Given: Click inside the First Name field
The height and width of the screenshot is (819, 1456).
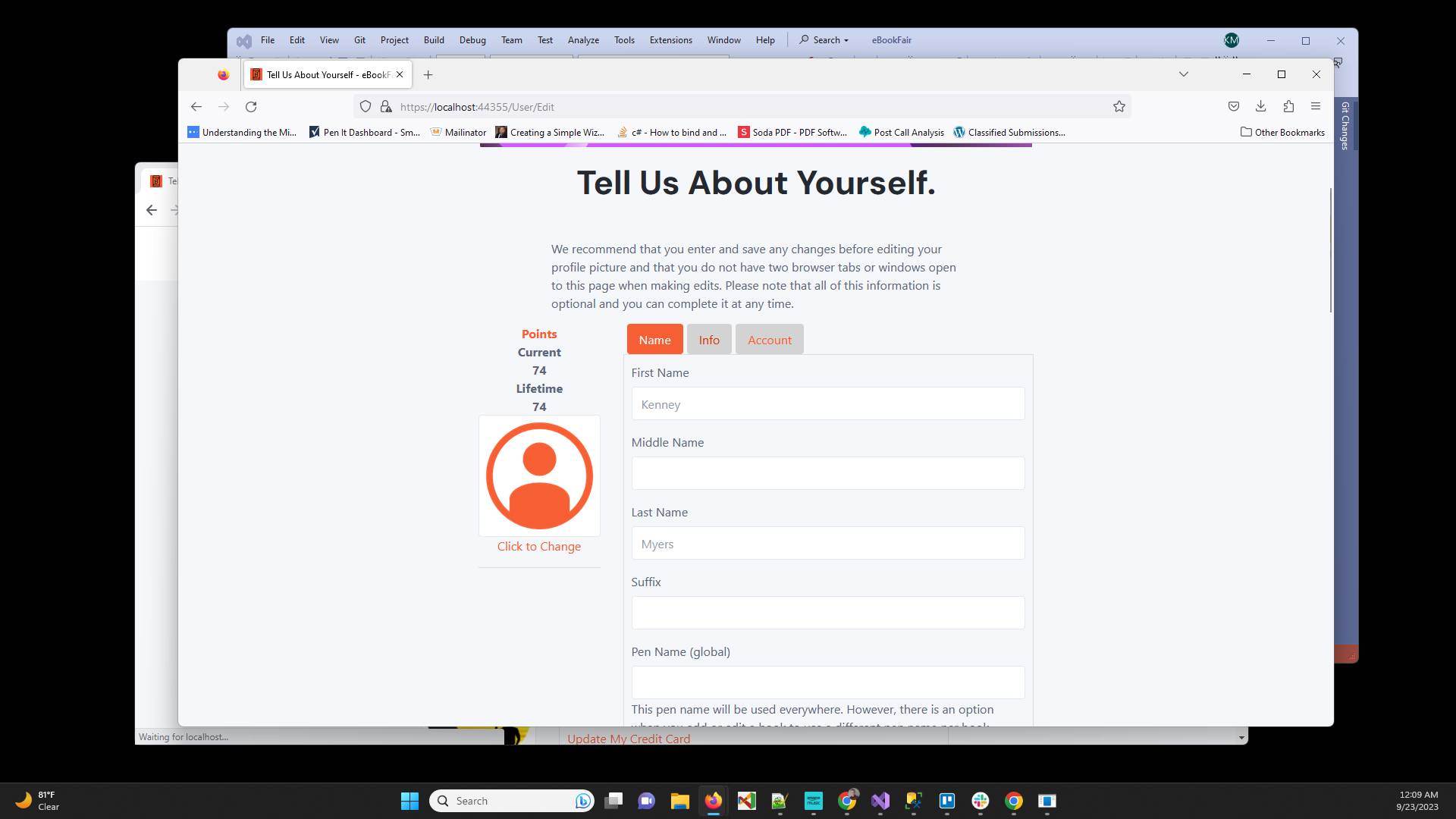Looking at the screenshot, I should (x=827, y=403).
